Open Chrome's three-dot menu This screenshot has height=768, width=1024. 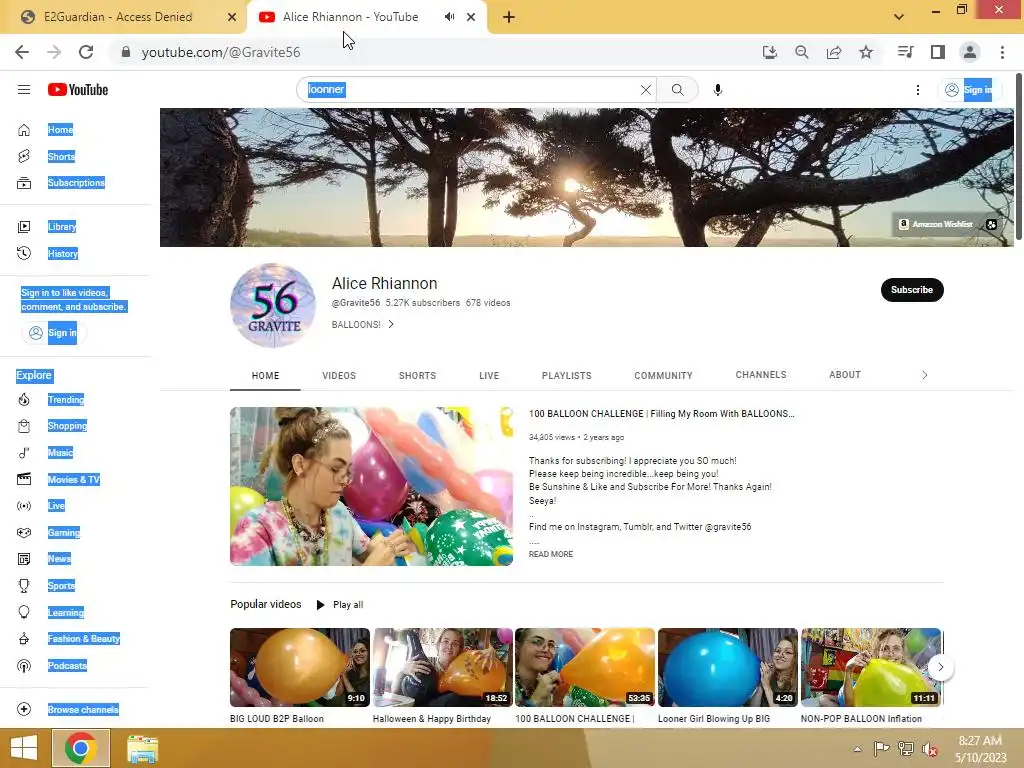(x=1002, y=52)
